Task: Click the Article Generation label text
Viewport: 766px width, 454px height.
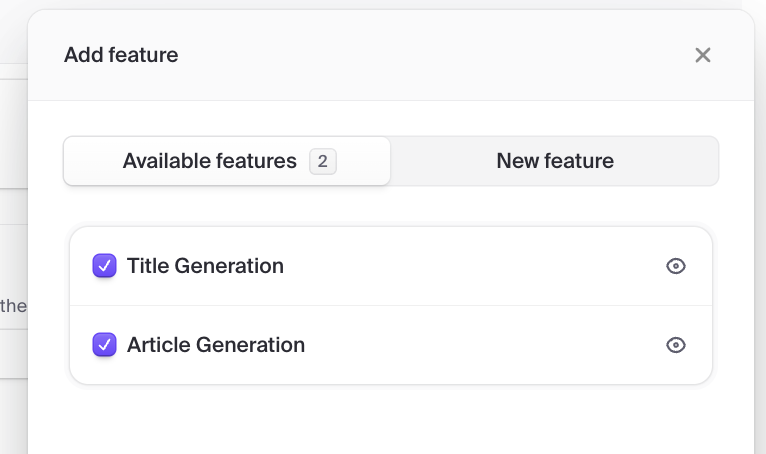Action: (x=216, y=345)
